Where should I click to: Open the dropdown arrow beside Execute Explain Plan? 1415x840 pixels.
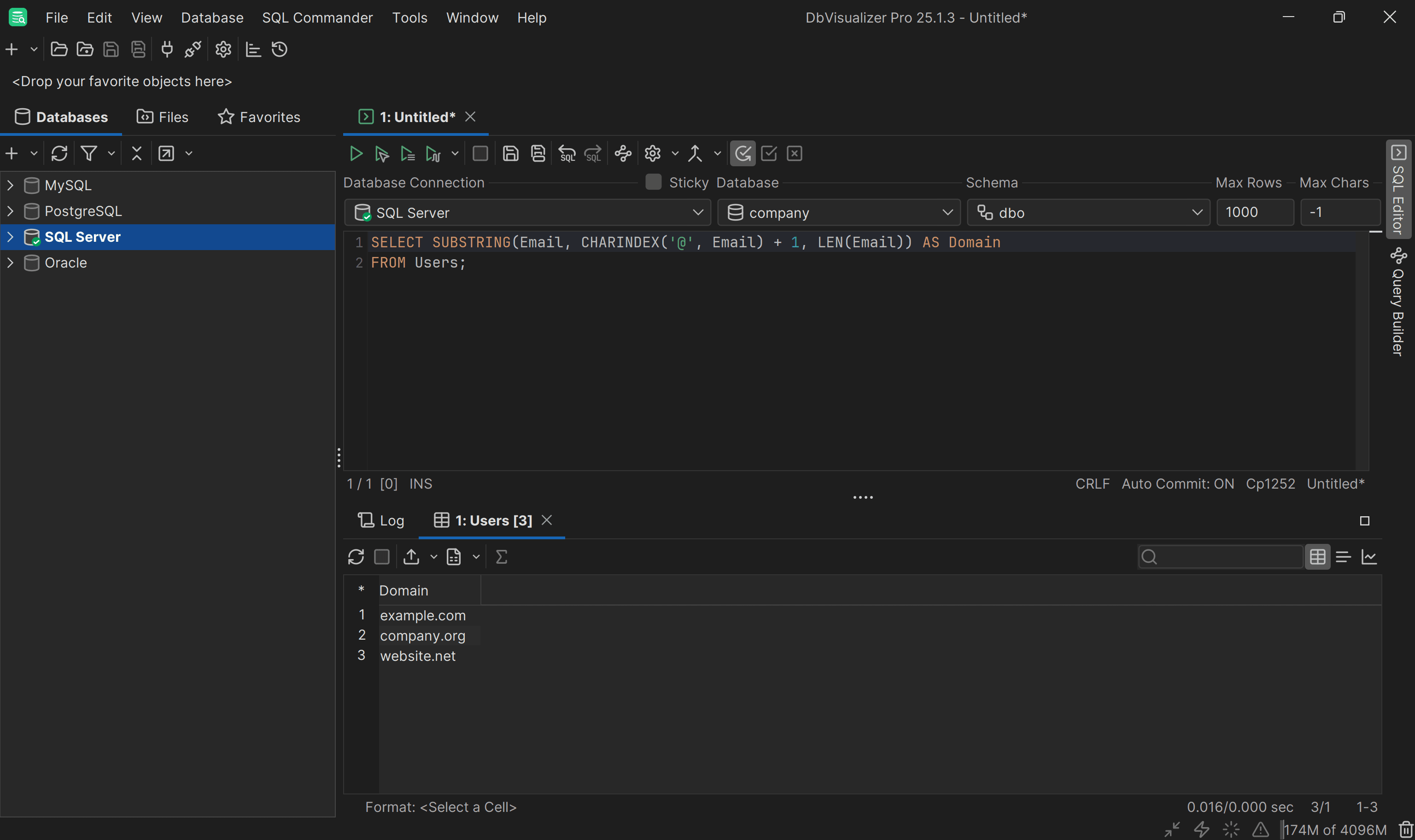click(455, 153)
